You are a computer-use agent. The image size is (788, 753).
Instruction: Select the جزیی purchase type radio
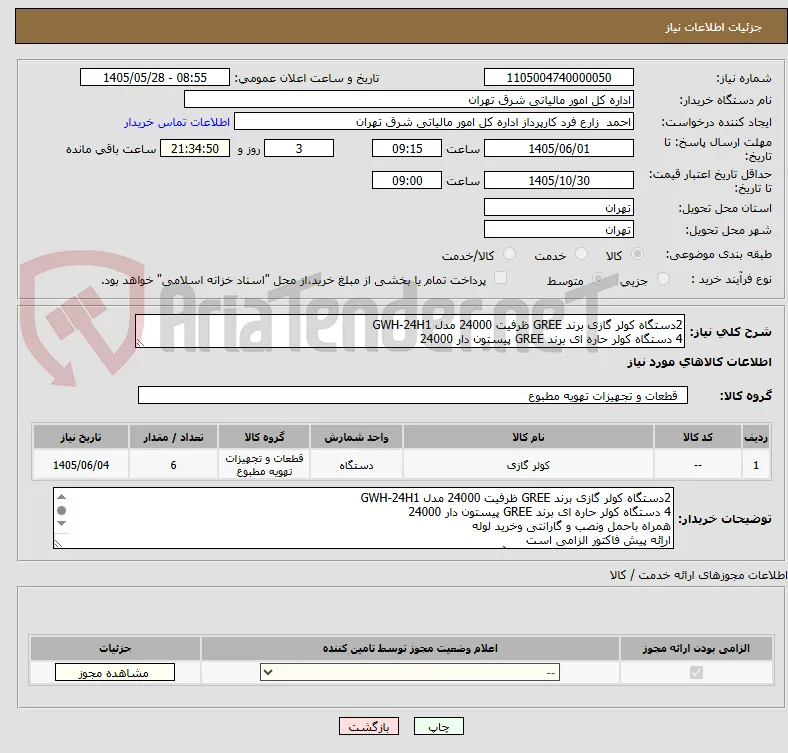pyautogui.click(x=663, y=278)
